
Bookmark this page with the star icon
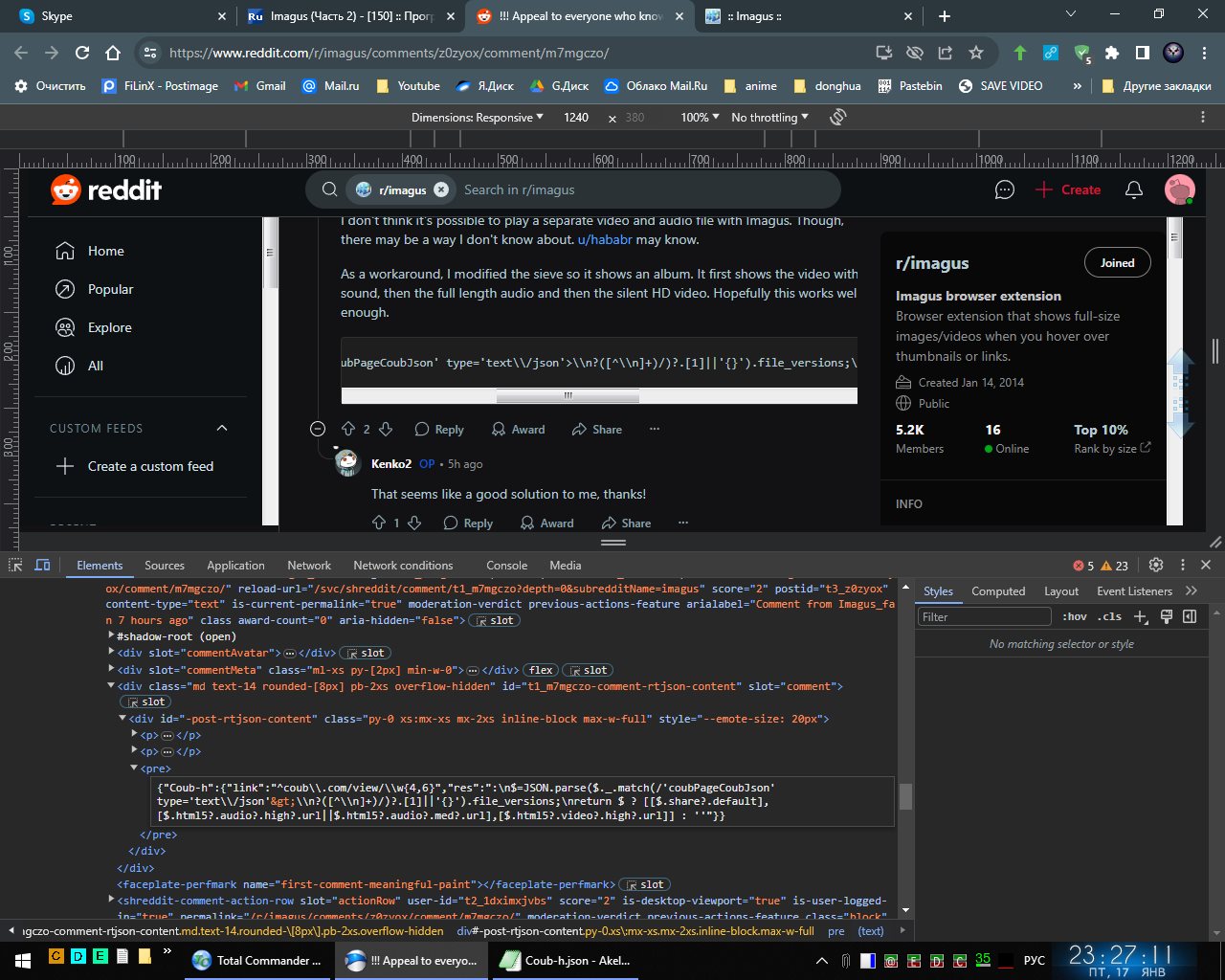976,53
